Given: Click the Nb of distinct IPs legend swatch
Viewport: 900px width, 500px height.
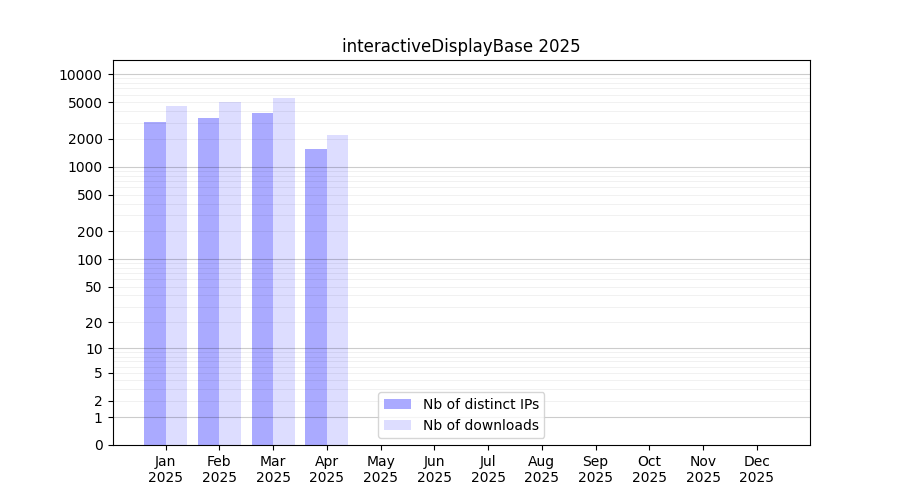Looking at the screenshot, I should point(397,404).
